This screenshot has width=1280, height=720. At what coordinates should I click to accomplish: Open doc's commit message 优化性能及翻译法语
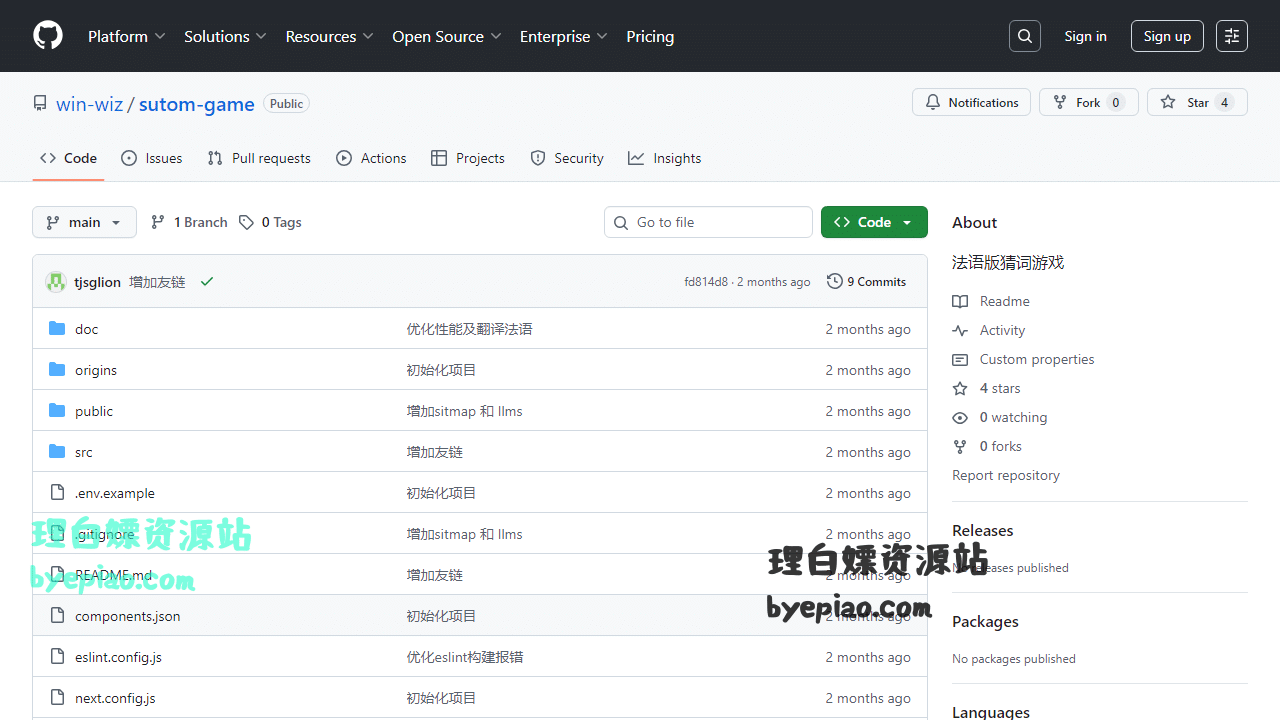469,329
